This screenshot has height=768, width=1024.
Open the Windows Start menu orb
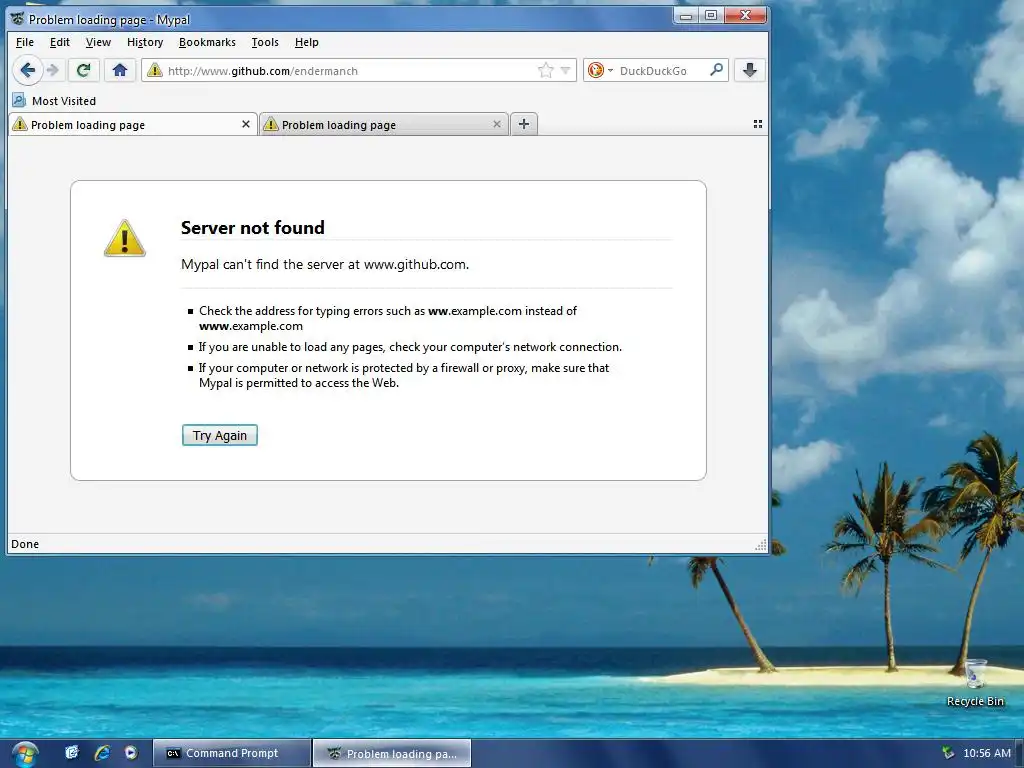[24, 754]
